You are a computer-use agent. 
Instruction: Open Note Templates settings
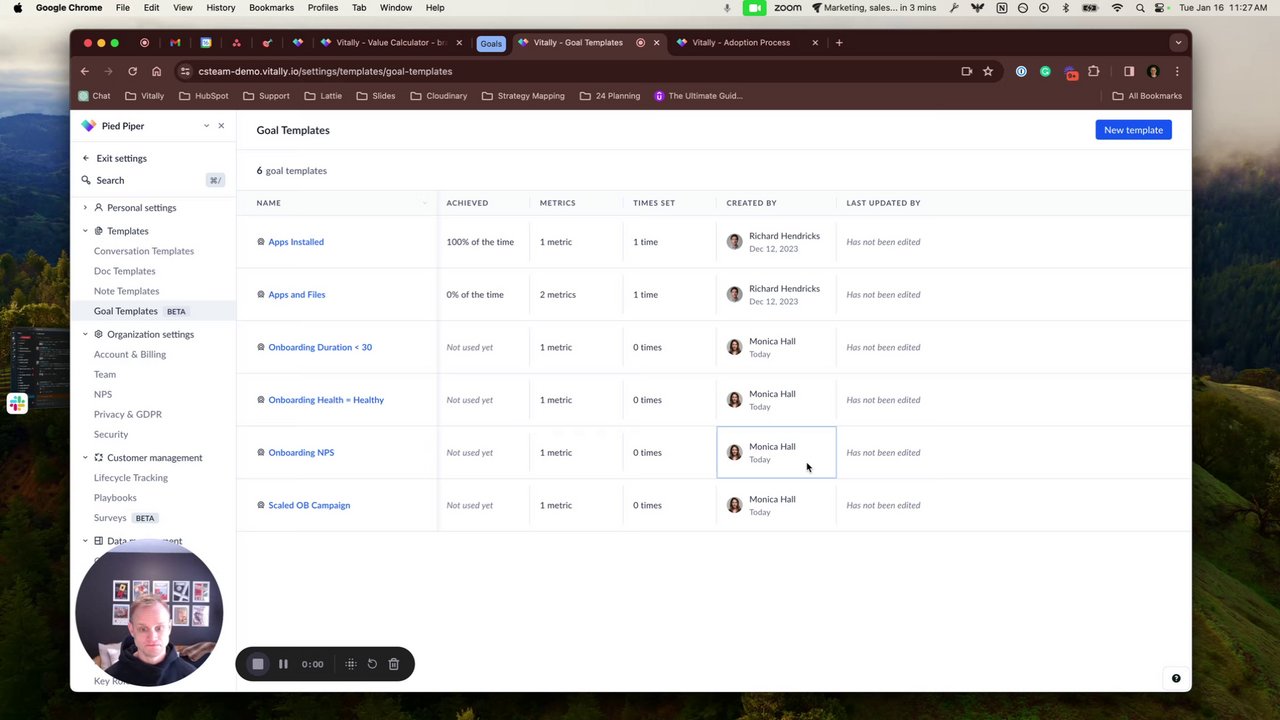coord(127,291)
